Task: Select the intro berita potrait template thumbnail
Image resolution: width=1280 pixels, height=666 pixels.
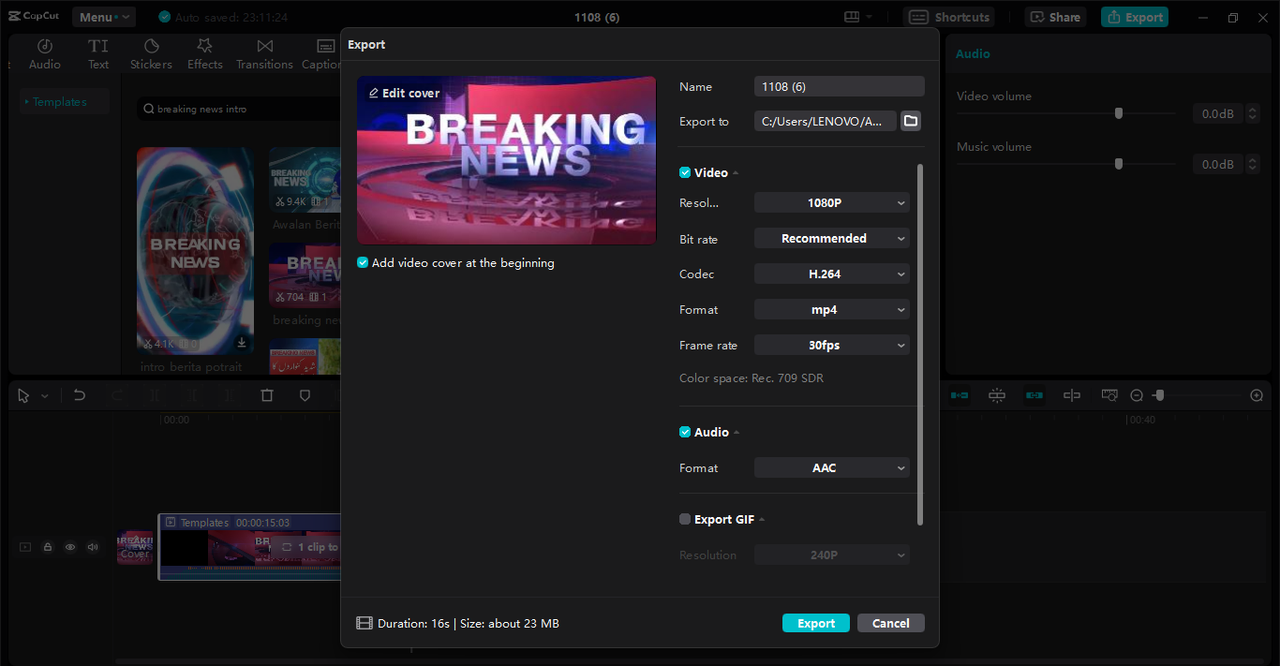Action: [195, 251]
